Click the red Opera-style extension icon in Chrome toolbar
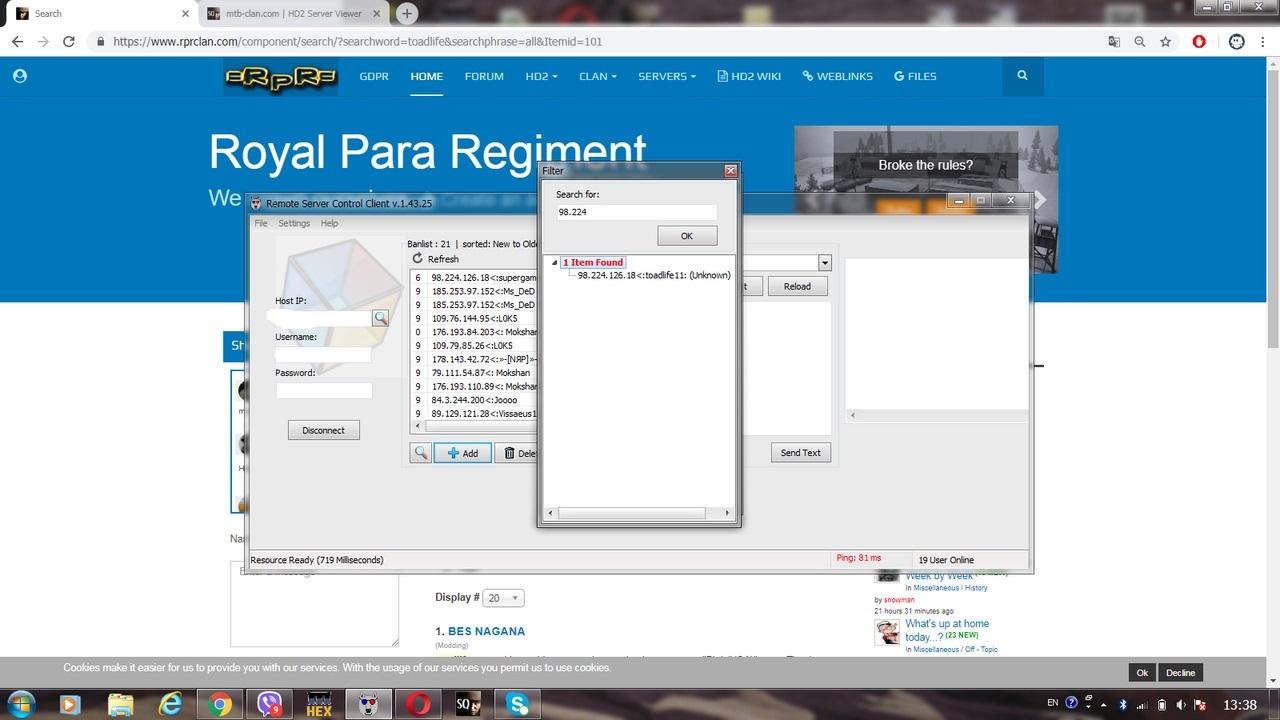This screenshot has width=1280, height=720. click(x=1199, y=42)
